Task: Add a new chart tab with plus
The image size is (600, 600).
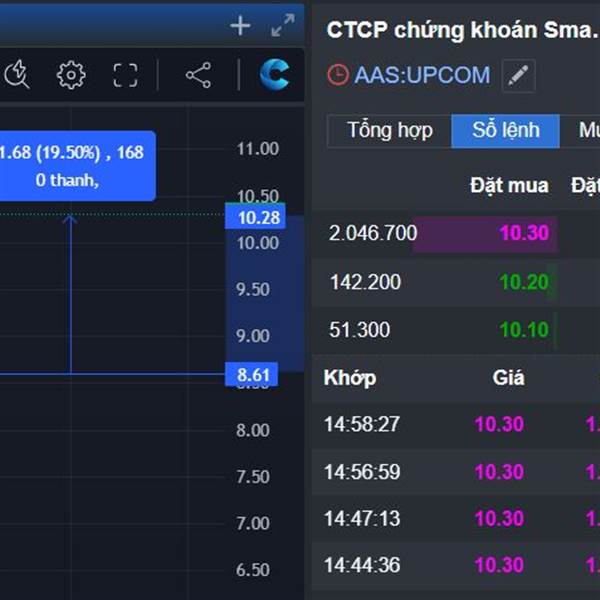Action: (x=240, y=26)
